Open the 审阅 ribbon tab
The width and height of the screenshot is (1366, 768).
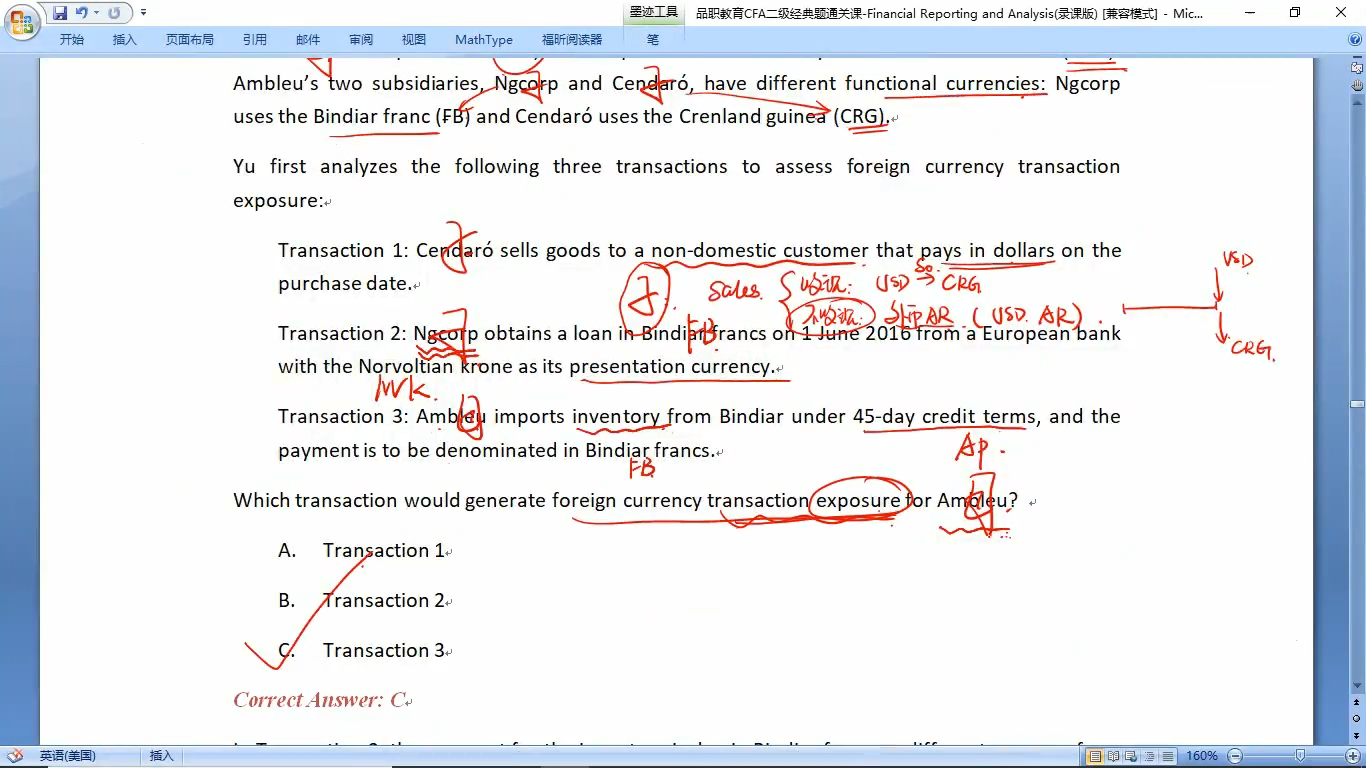click(x=361, y=40)
